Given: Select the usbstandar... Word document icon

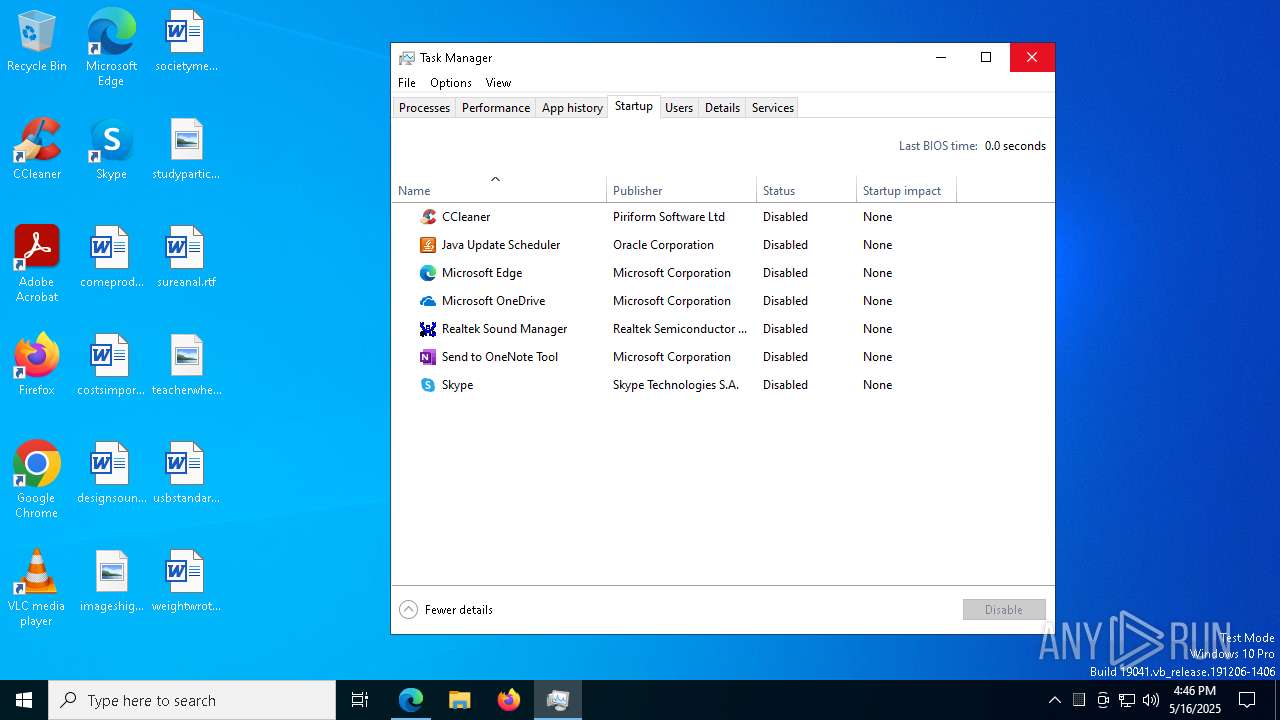Looking at the screenshot, I should click(186, 474).
